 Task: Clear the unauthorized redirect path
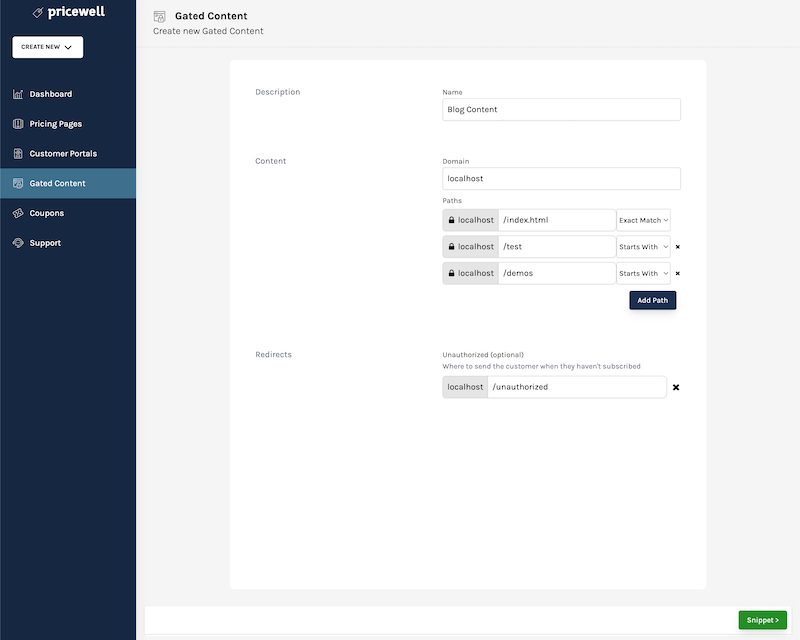676,387
